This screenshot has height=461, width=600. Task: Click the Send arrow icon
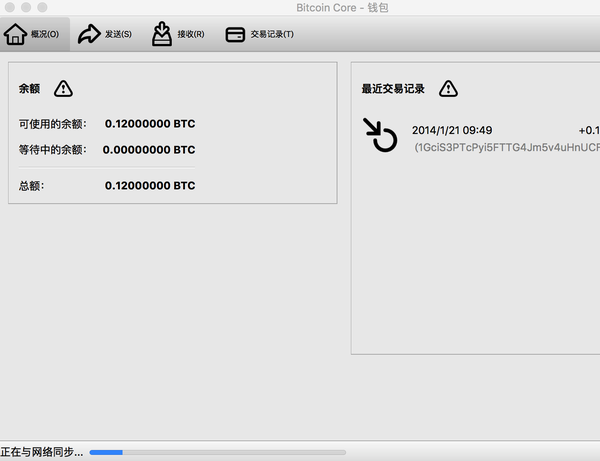tap(89, 34)
